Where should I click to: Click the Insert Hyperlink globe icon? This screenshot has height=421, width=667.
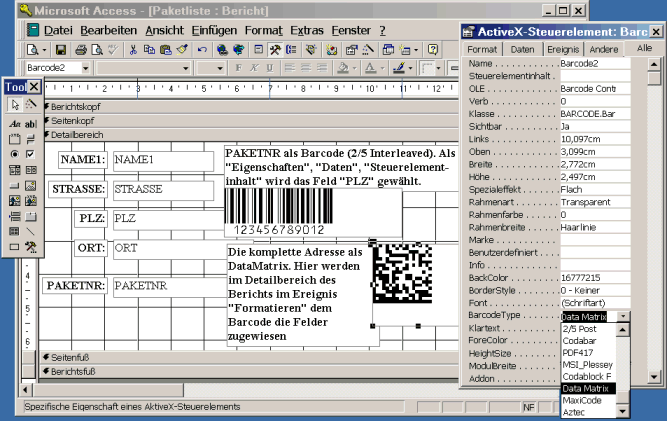pos(222,50)
